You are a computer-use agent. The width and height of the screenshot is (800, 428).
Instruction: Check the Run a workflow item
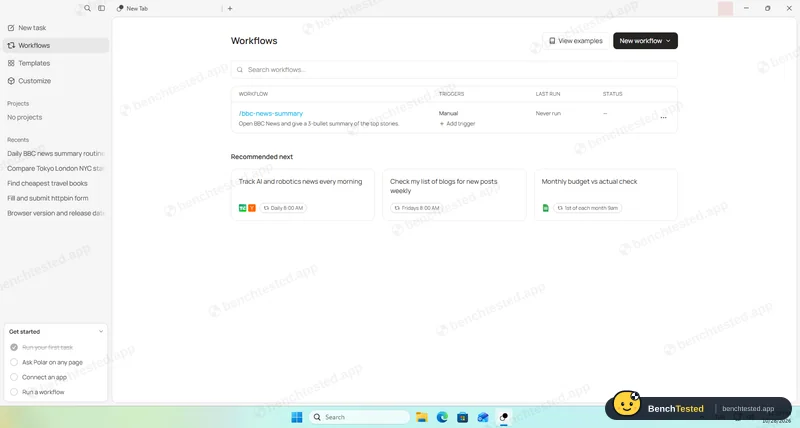pyautogui.click(x=14, y=392)
